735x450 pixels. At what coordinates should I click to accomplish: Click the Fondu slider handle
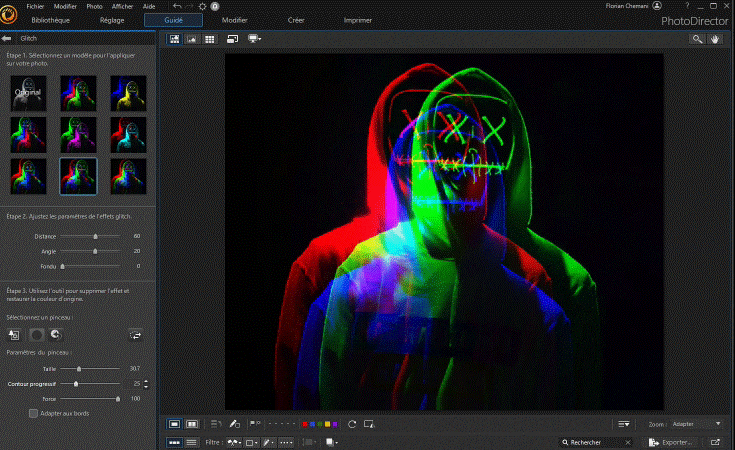click(x=62, y=266)
